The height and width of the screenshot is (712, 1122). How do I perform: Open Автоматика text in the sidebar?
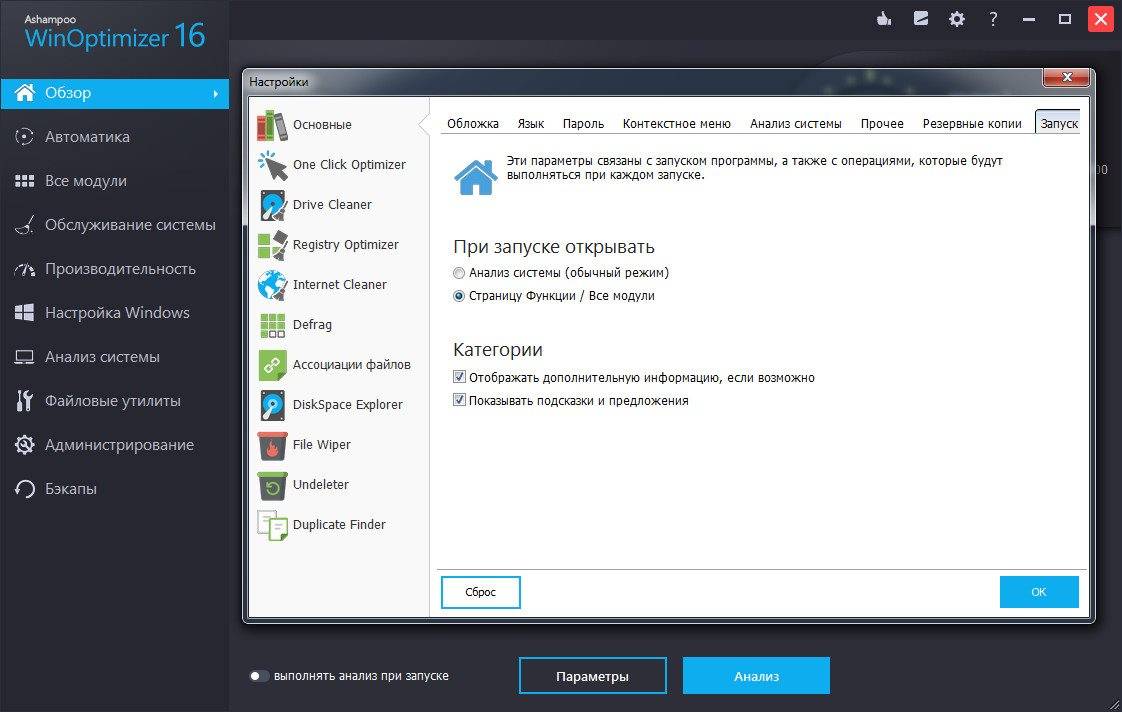(87, 137)
